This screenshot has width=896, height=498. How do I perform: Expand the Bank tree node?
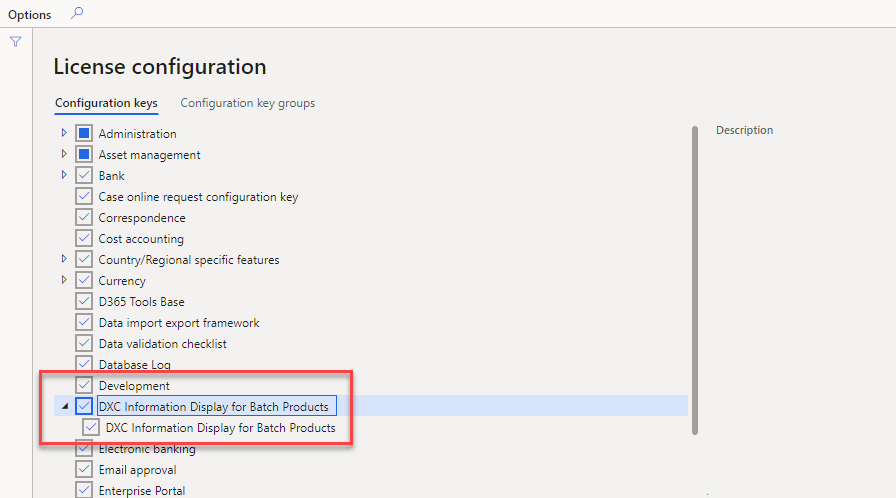[x=64, y=175]
